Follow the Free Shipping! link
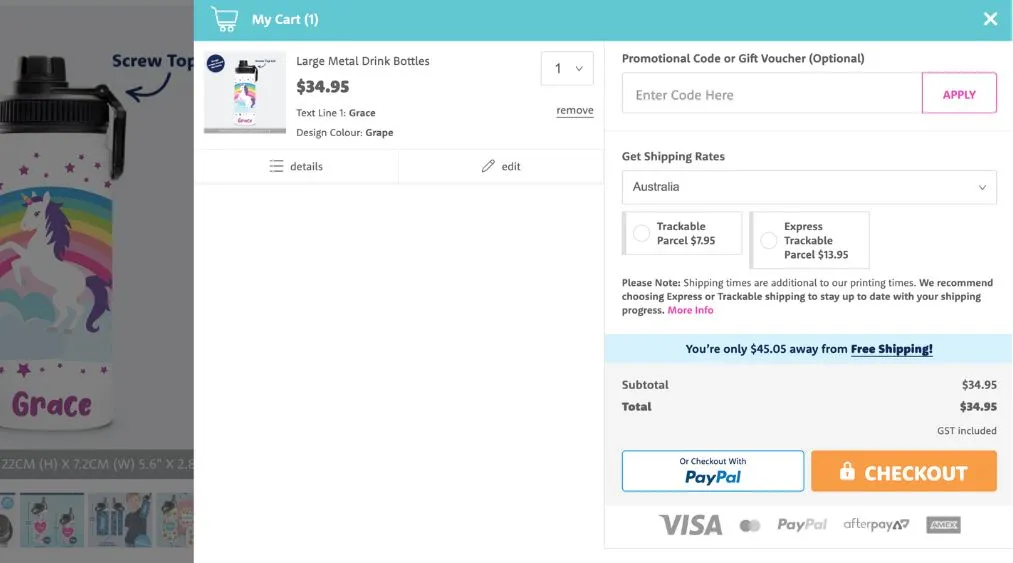This screenshot has height=563, width=1013. 891,349
